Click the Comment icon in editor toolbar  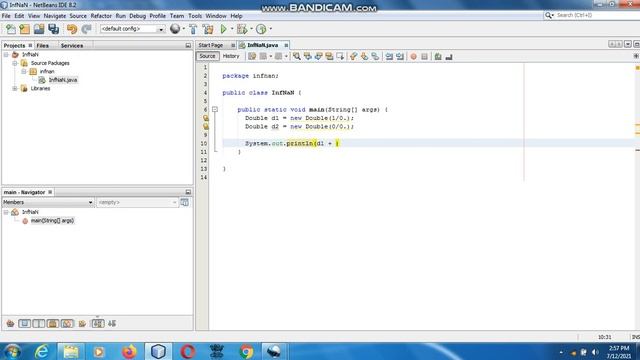(x=438, y=56)
